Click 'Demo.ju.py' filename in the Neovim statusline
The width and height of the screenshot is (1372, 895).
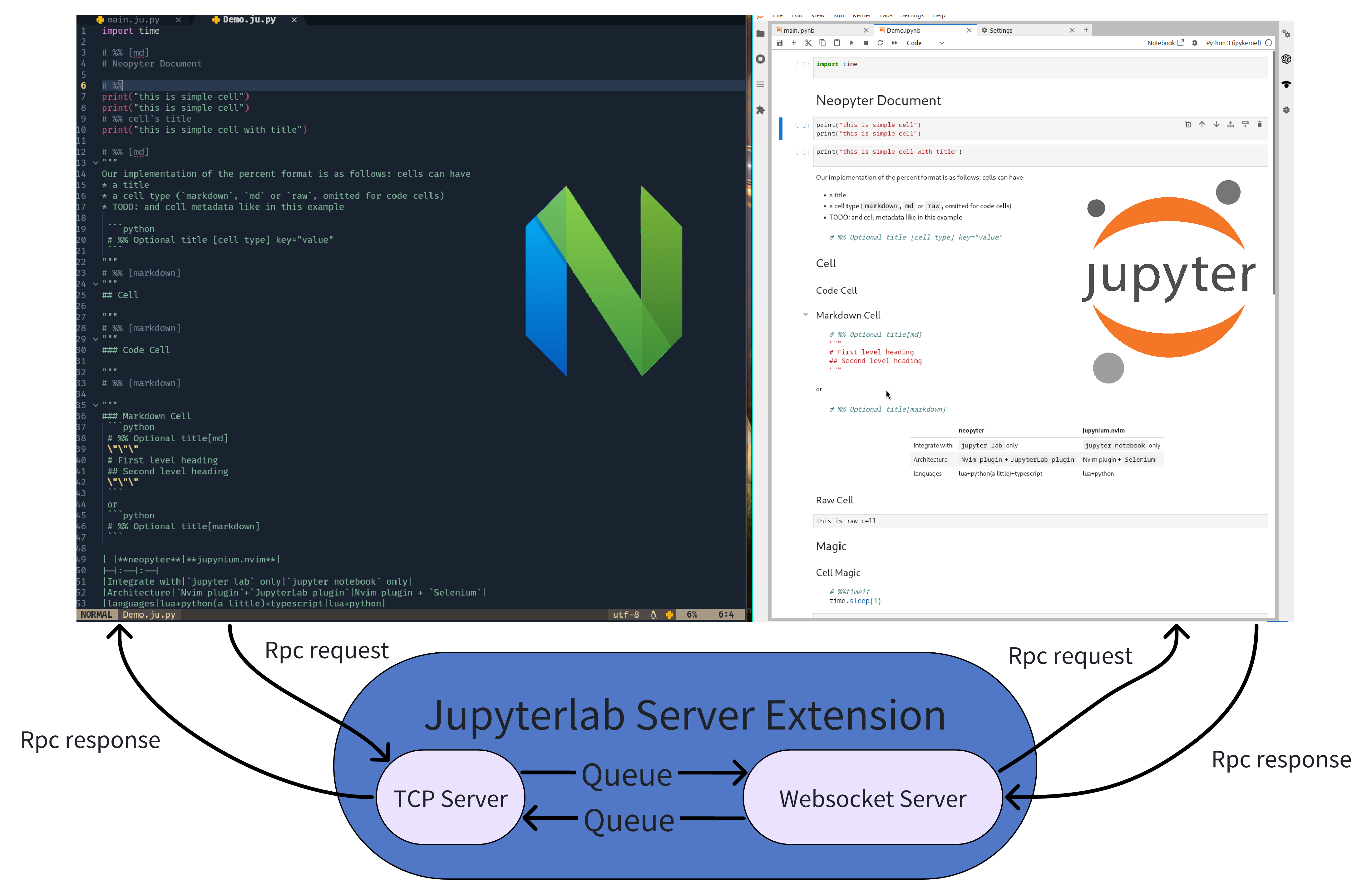pyautogui.click(x=149, y=615)
